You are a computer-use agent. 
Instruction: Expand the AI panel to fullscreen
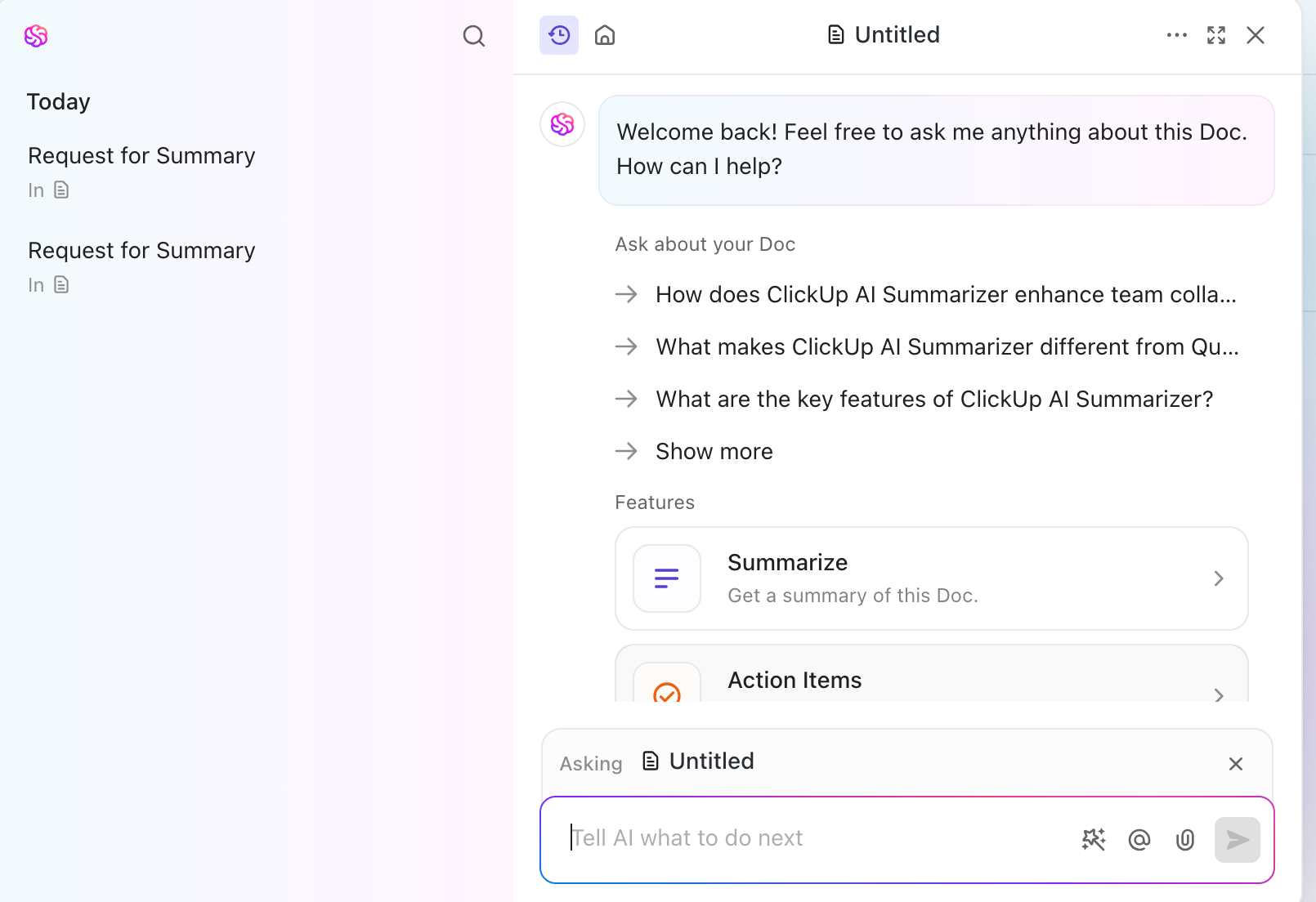(1215, 35)
